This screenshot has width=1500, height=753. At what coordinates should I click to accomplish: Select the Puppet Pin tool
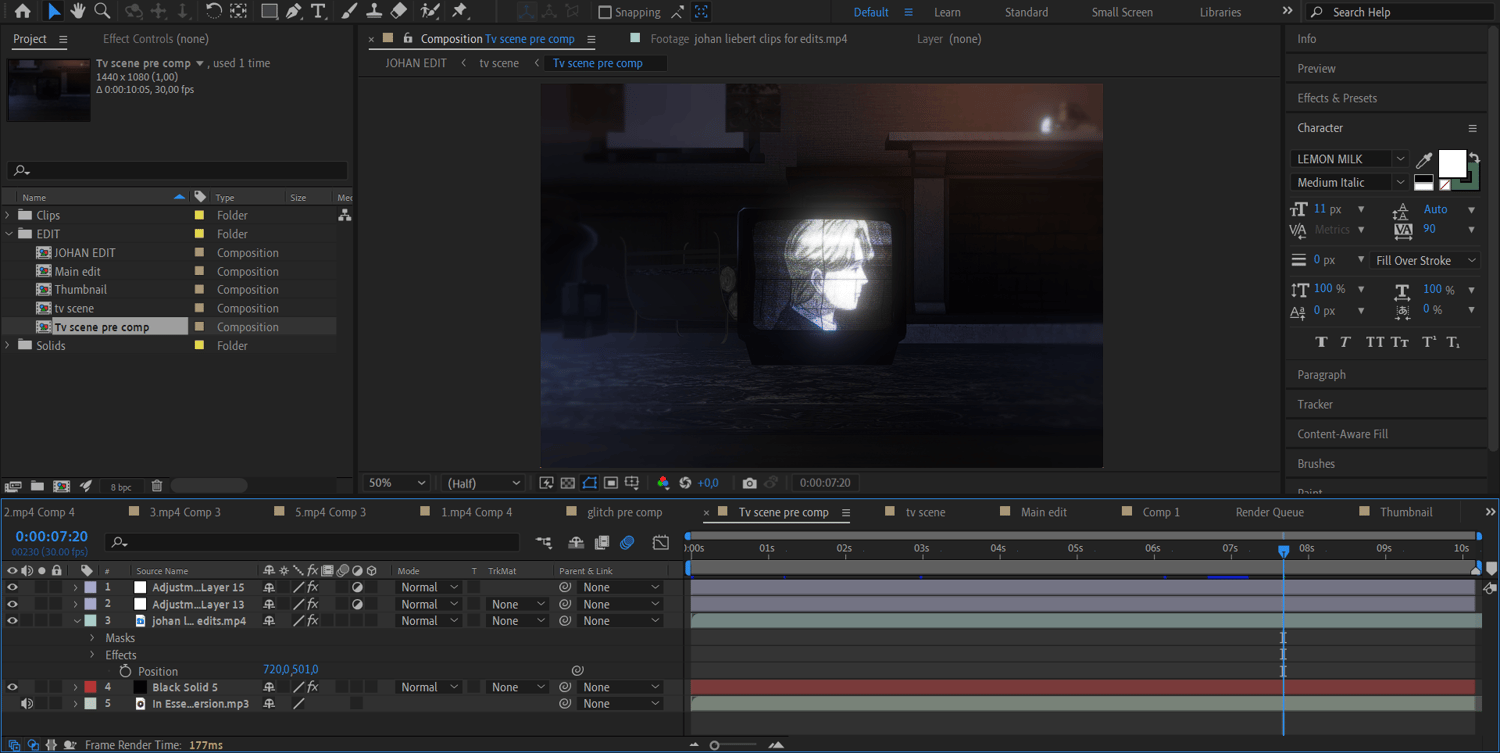(460, 11)
